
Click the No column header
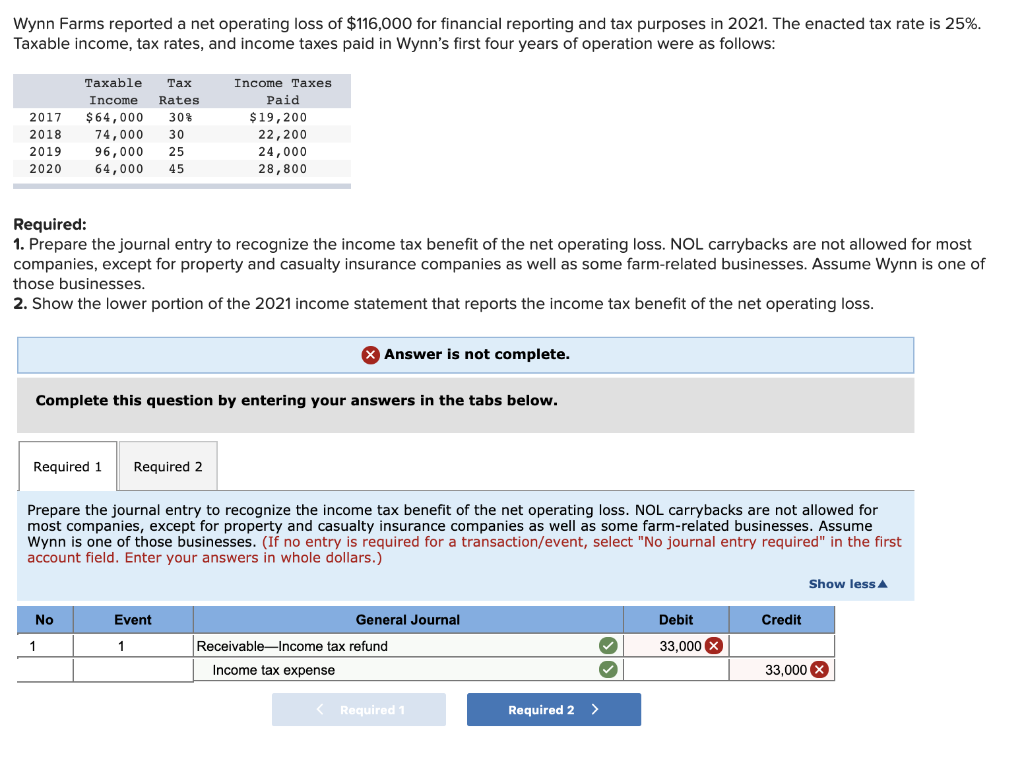[x=44, y=620]
